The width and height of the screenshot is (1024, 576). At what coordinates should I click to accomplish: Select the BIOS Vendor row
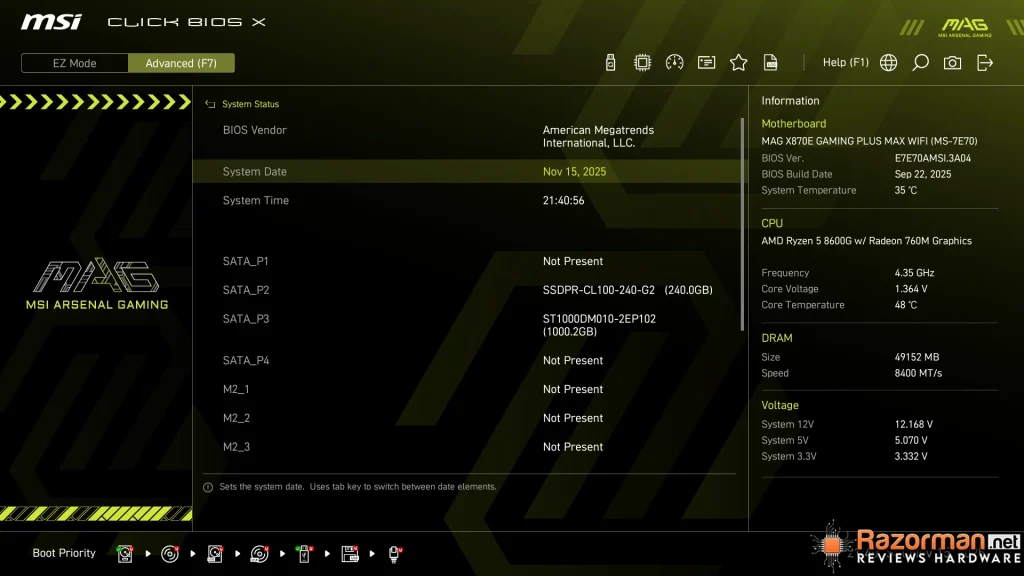pos(467,136)
